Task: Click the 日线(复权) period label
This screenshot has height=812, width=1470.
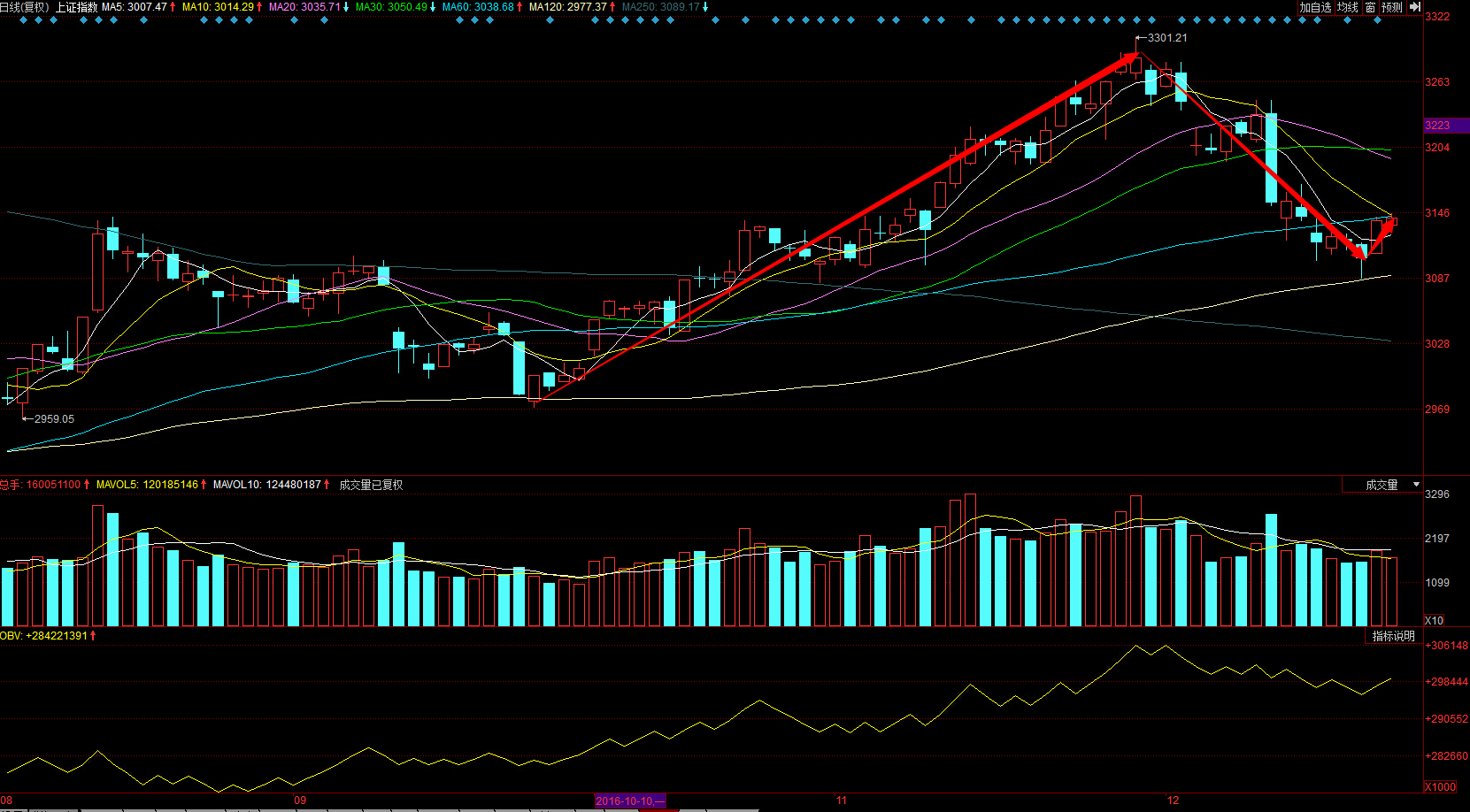Action: pyautogui.click(x=25, y=7)
